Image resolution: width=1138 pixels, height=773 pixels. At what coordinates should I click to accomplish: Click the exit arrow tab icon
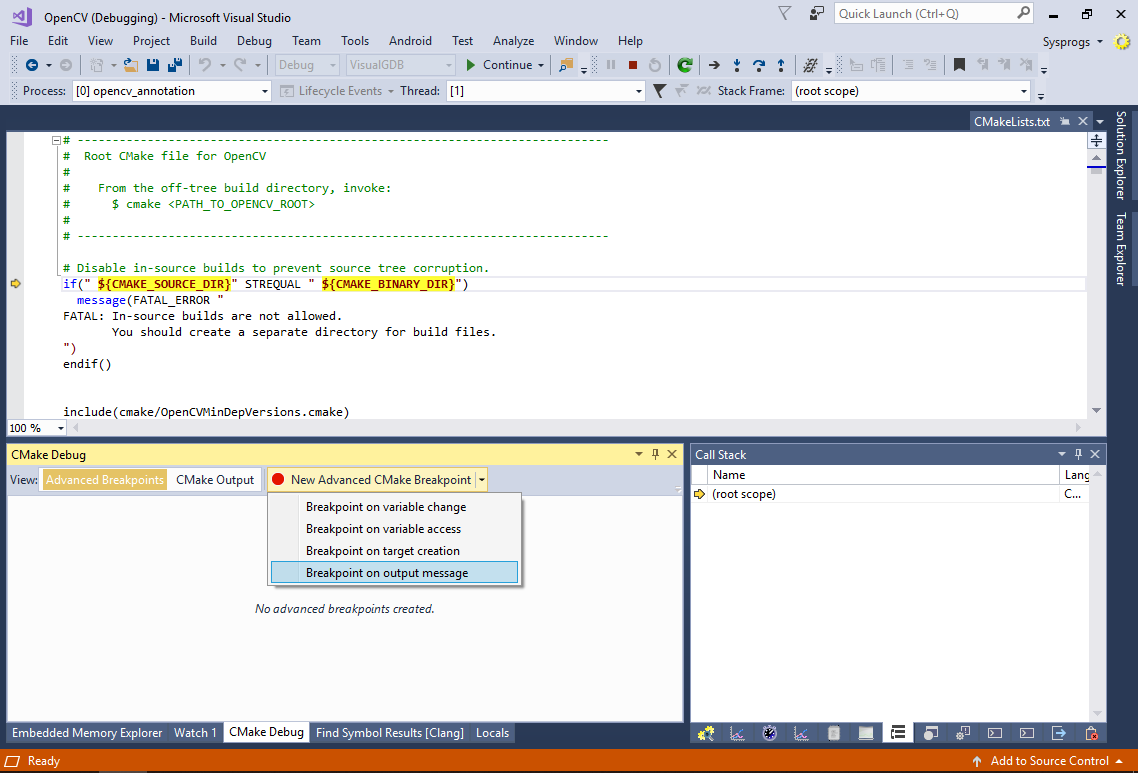pos(1059,733)
